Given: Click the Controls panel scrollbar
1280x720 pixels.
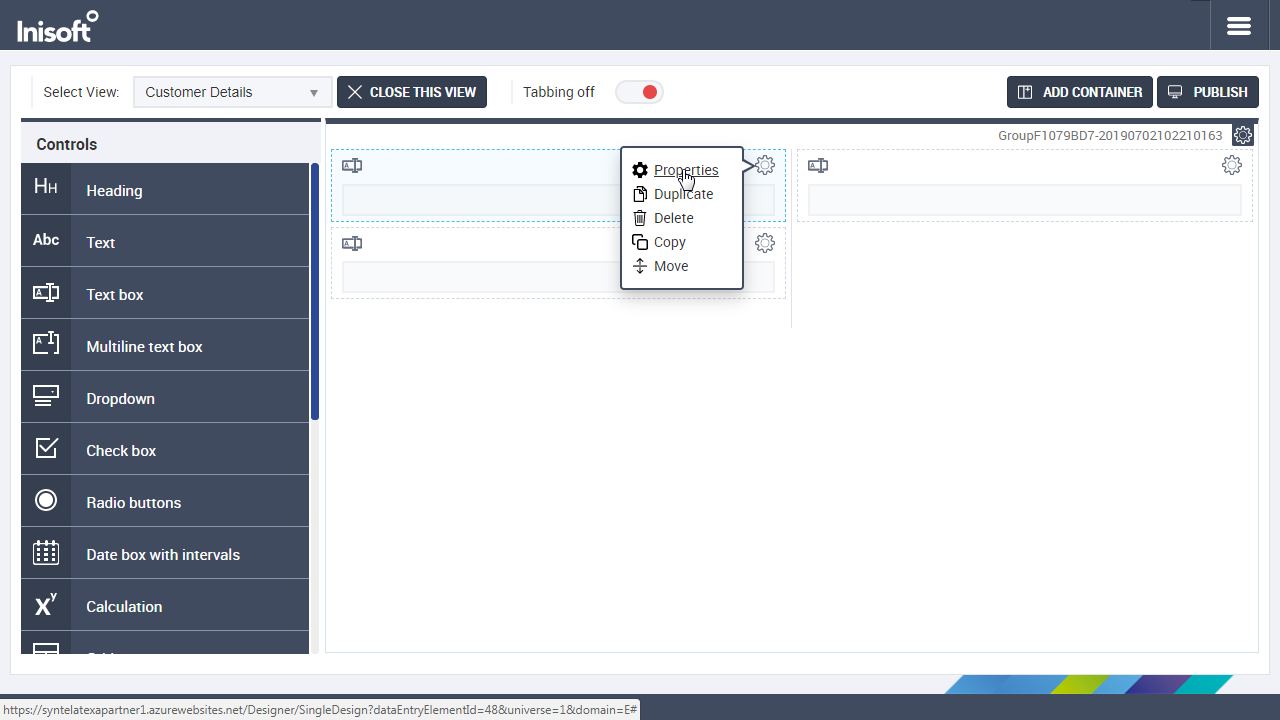Looking at the screenshot, I should point(315,292).
